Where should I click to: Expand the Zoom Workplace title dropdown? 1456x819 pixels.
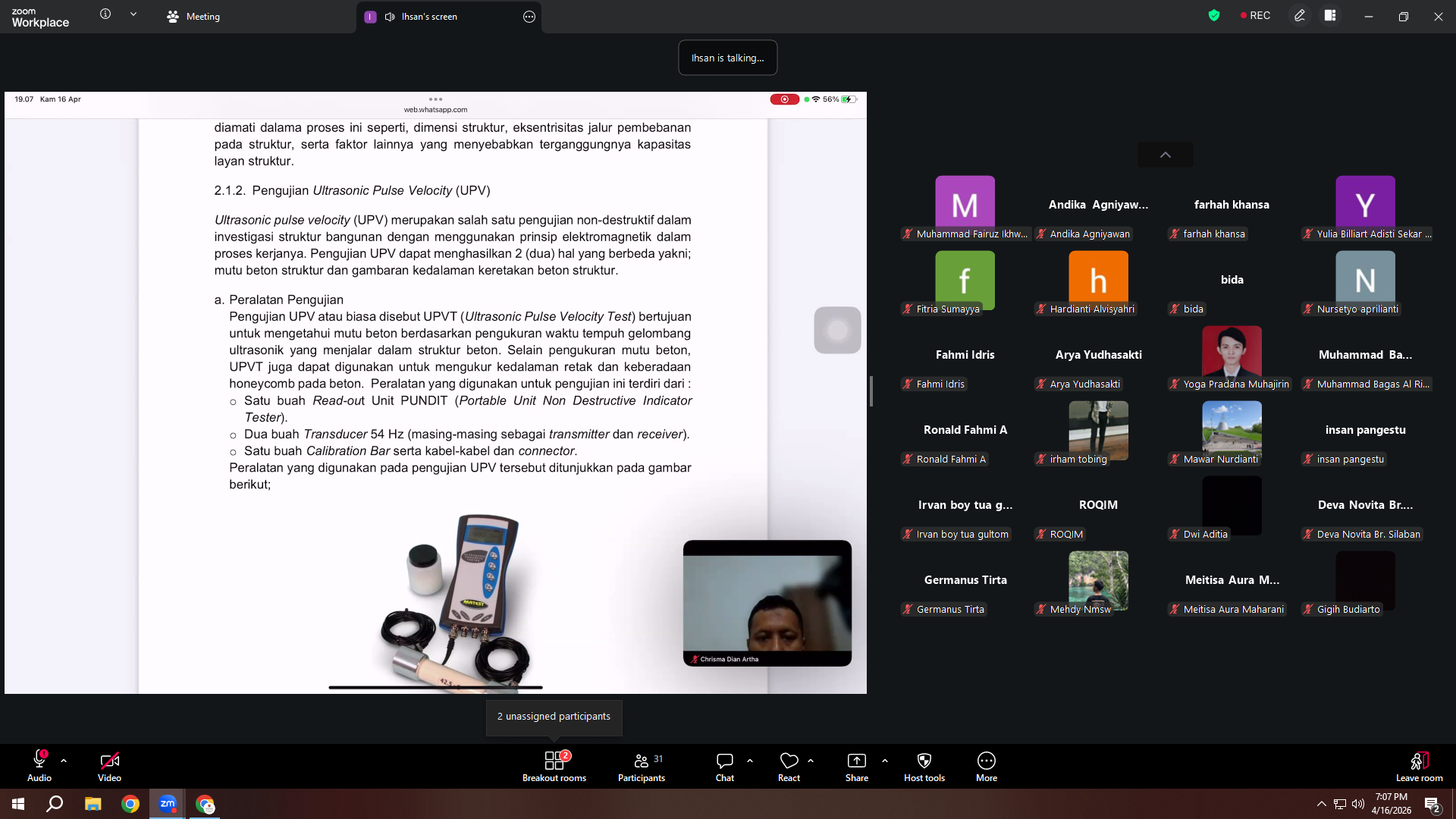click(x=133, y=14)
